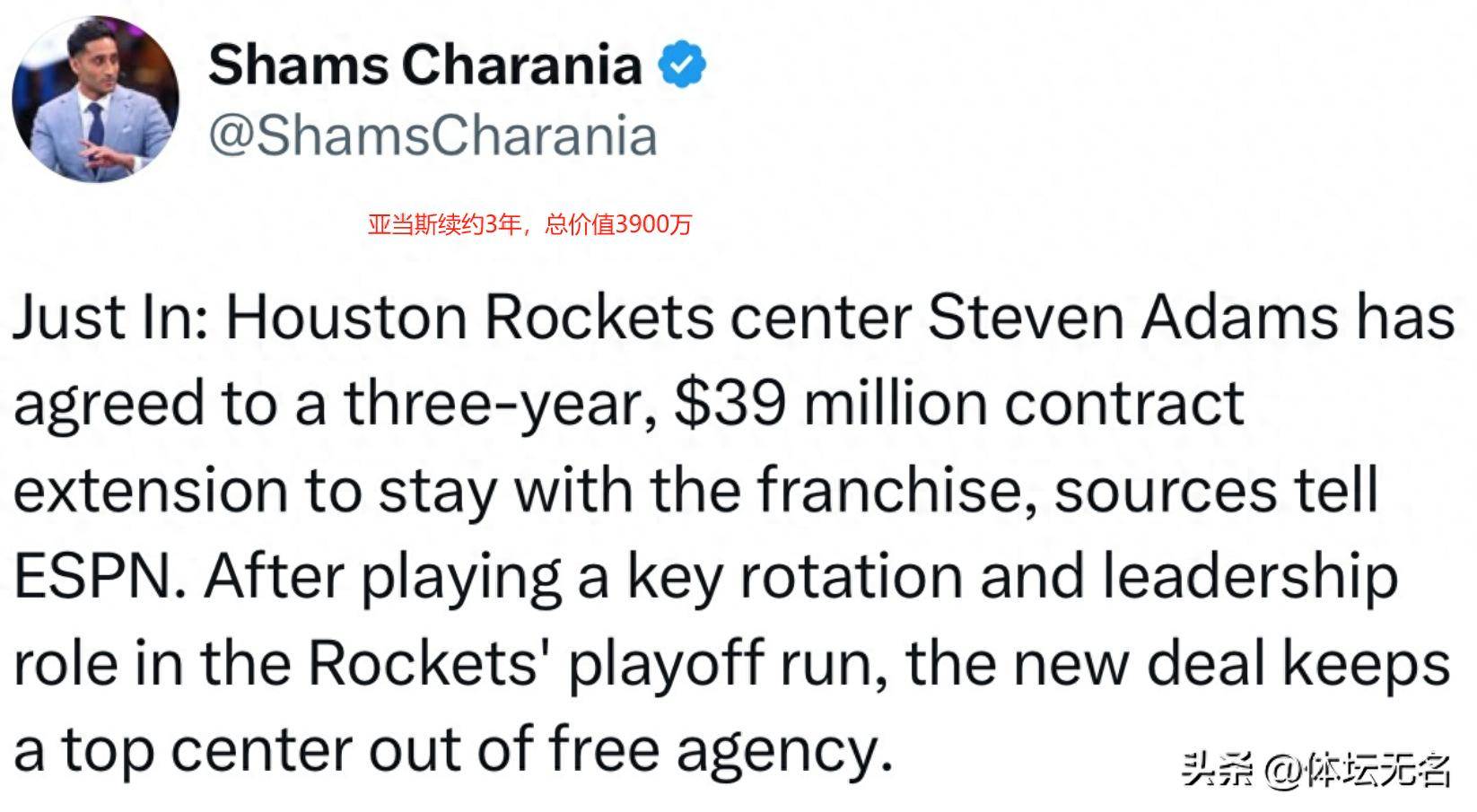This screenshot has width=1477, height=812.
Task: Select the red Chinese caption about 亚当斯续约3年
Action: tap(529, 224)
